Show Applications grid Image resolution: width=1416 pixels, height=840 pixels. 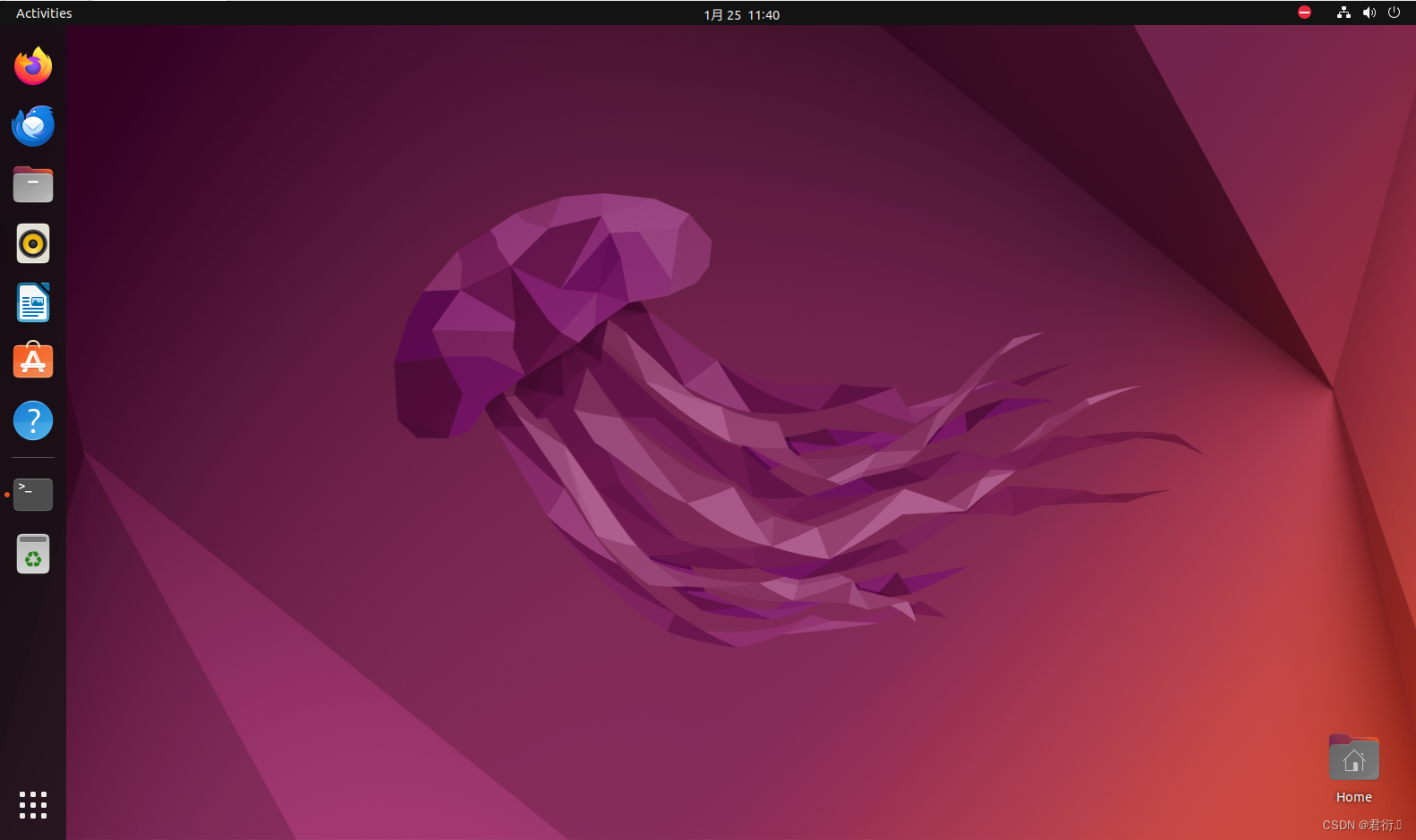(x=33, y=804)
